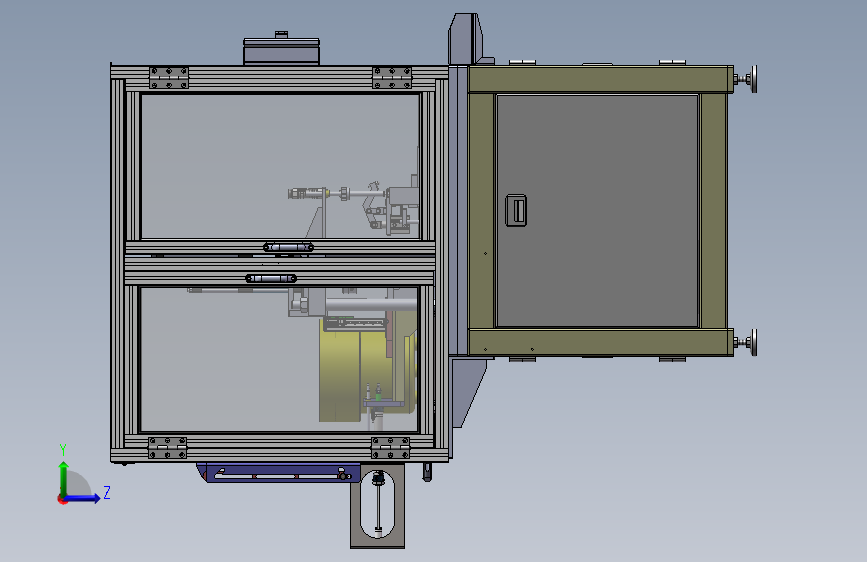Select the dark box mounted on top of the frame

[281, 50]
